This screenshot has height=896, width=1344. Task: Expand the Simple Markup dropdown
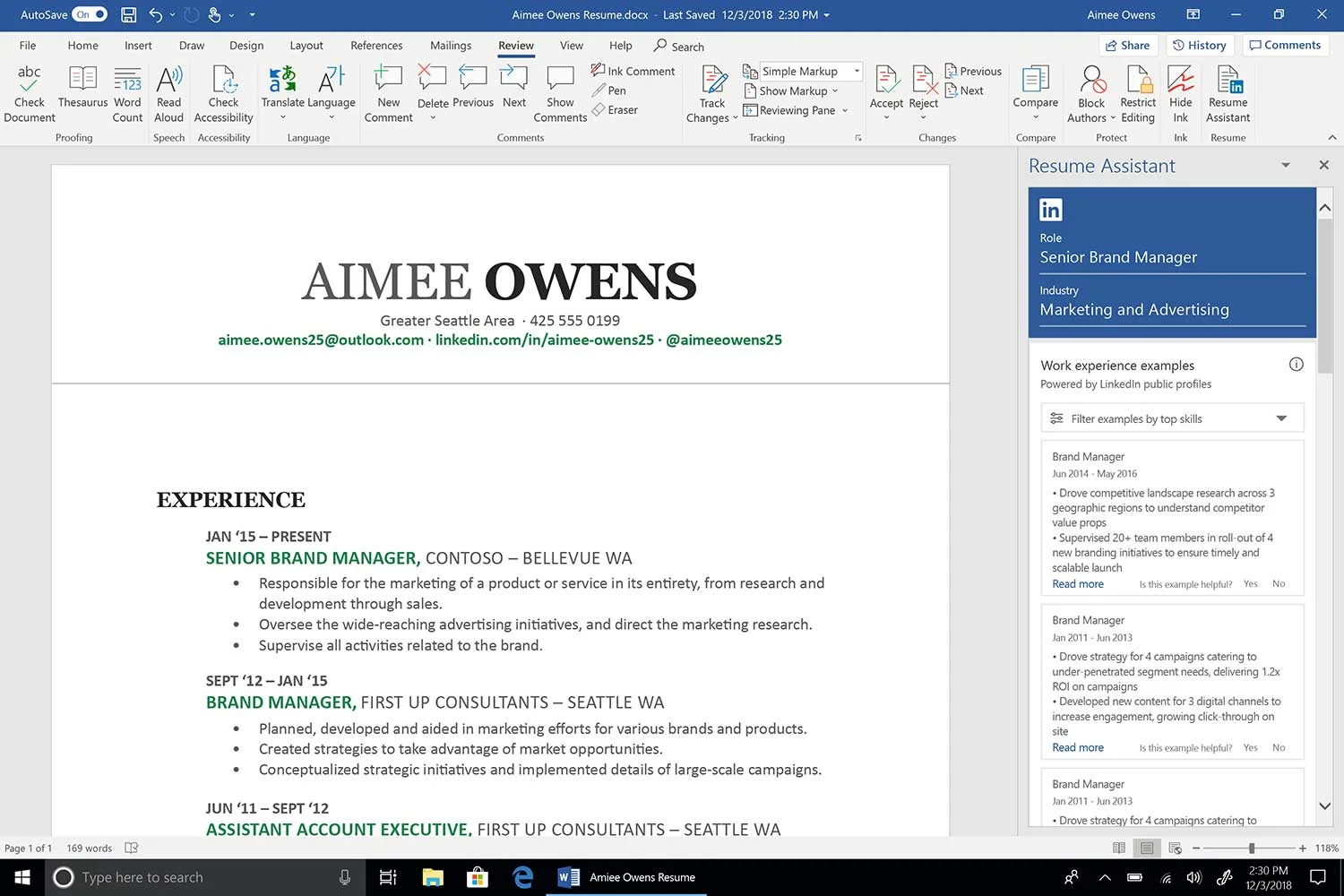(857, 71)
